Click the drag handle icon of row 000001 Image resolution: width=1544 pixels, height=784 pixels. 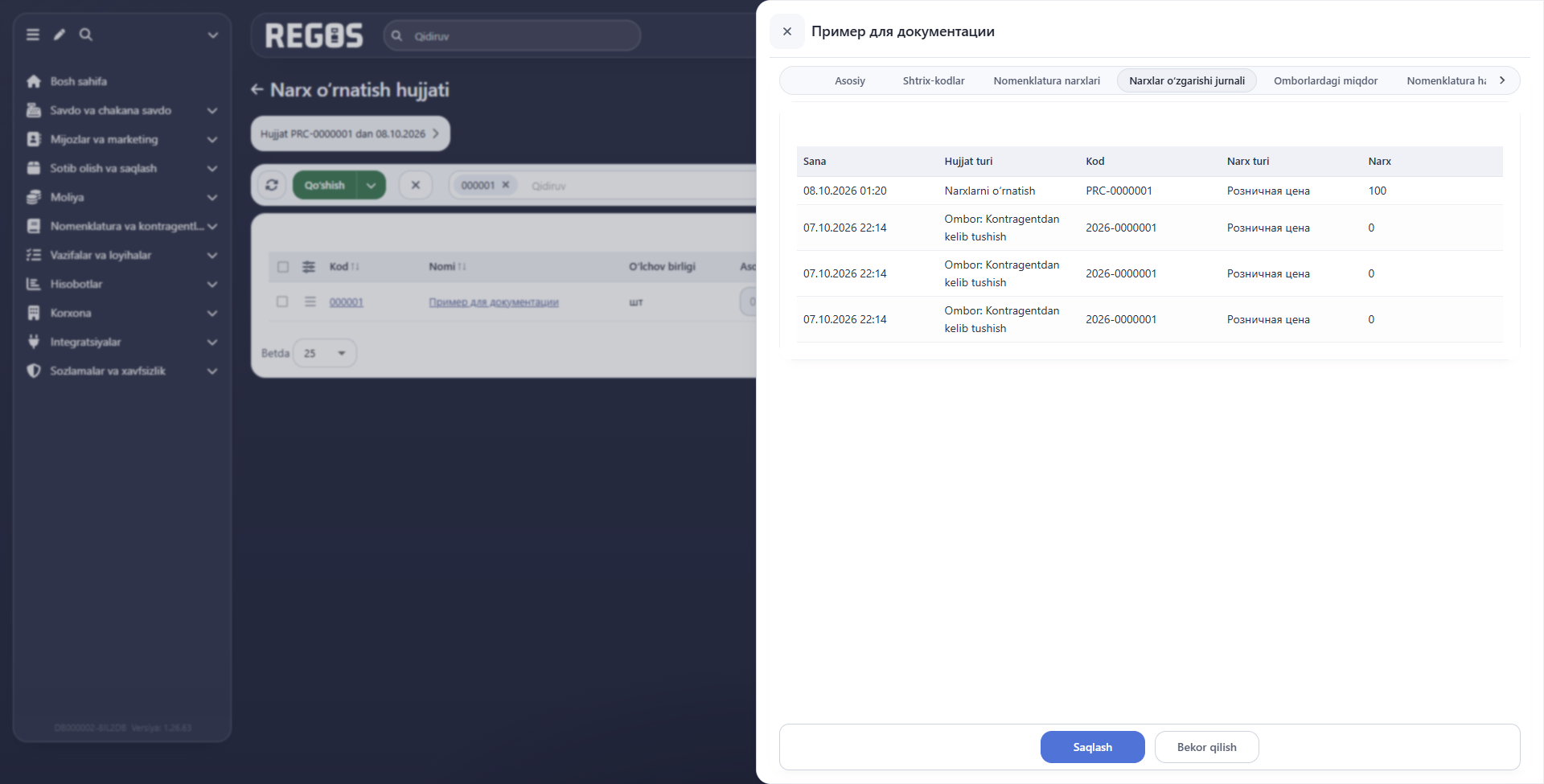310,302
